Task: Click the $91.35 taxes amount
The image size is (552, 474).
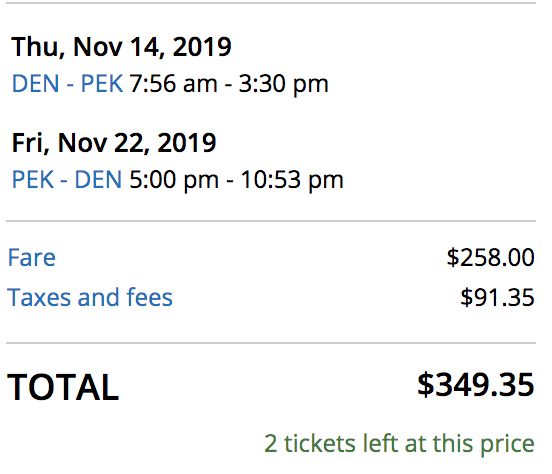Action: [x=498, y=297]
